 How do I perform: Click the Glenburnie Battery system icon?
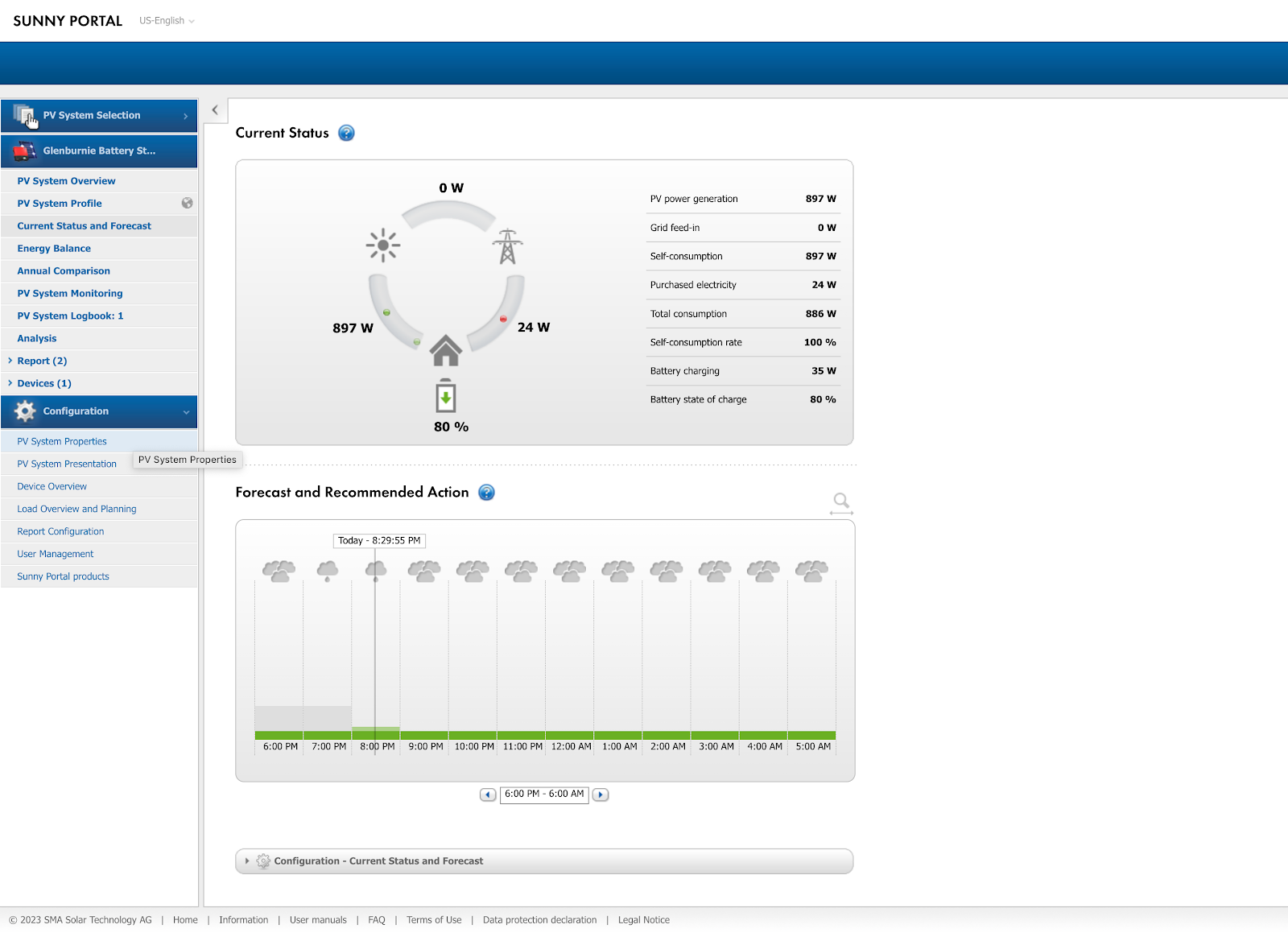tap(25, 151)
